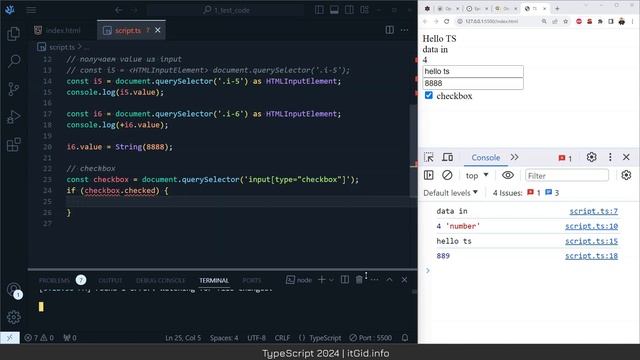Click the input field containing 8888
640x360 pixels.
coord(473,83)
